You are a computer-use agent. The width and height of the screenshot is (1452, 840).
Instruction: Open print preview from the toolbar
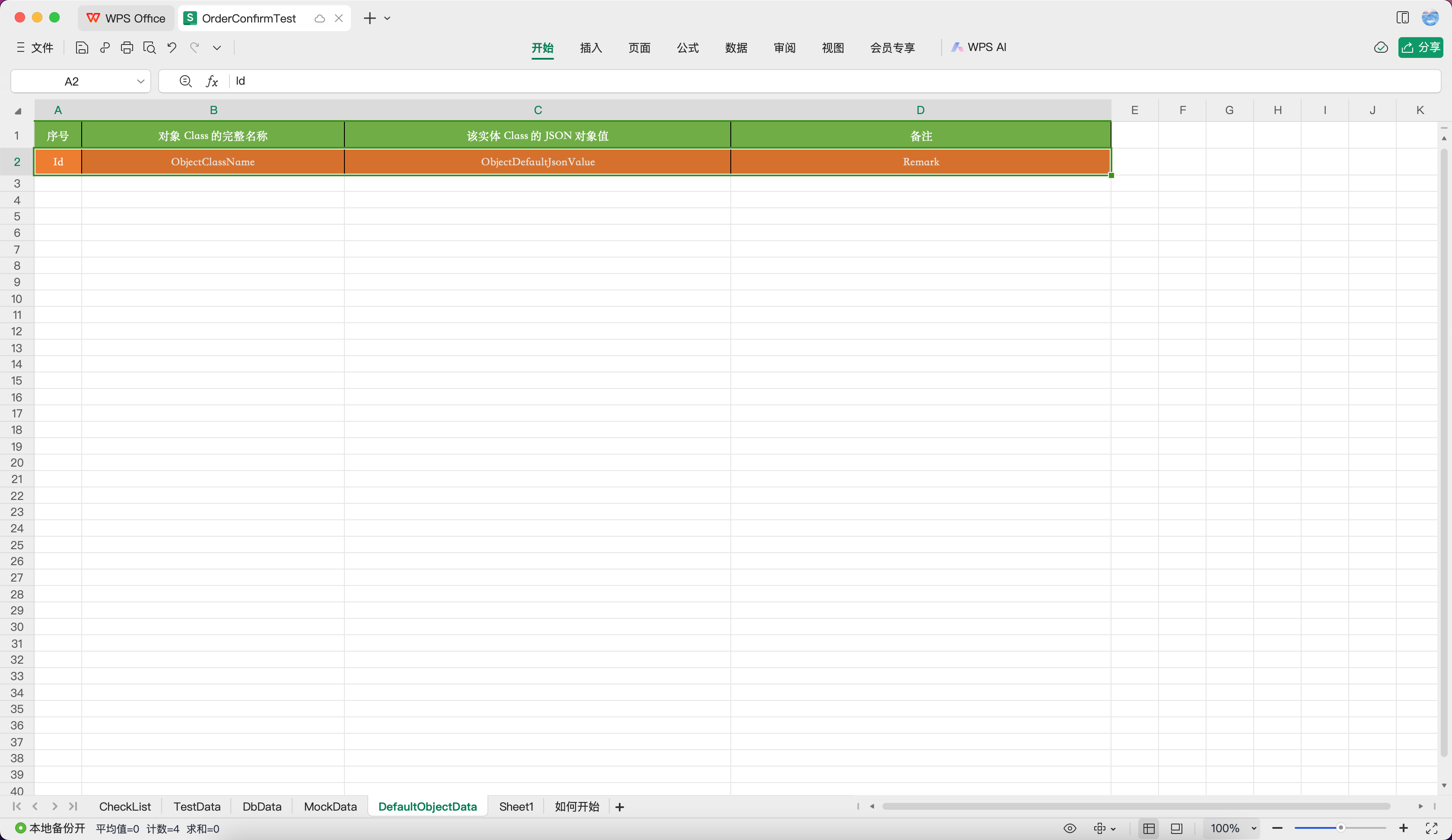(x=150, y=47)
